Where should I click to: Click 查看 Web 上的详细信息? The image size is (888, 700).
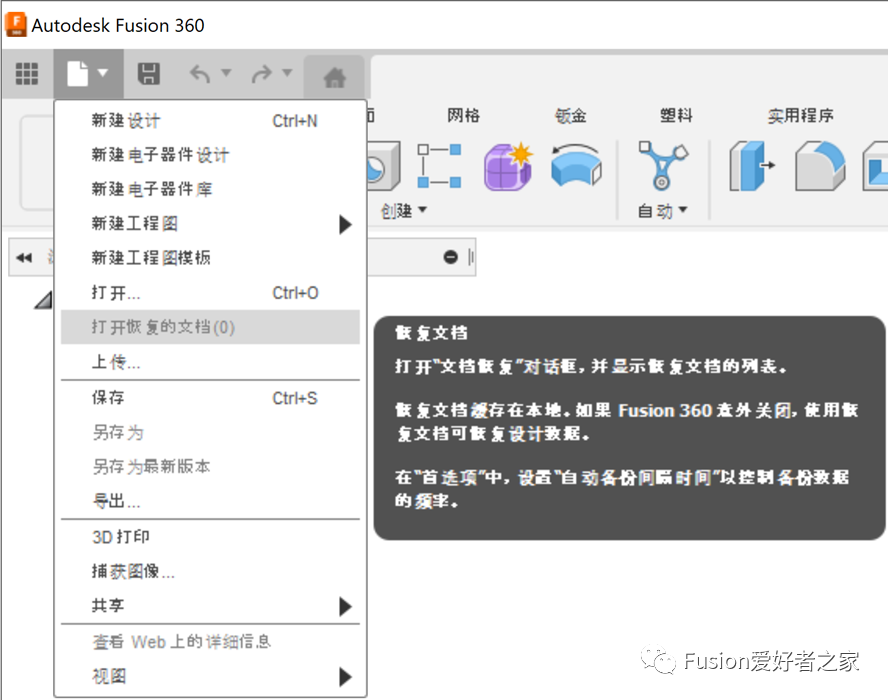(210, 642)
